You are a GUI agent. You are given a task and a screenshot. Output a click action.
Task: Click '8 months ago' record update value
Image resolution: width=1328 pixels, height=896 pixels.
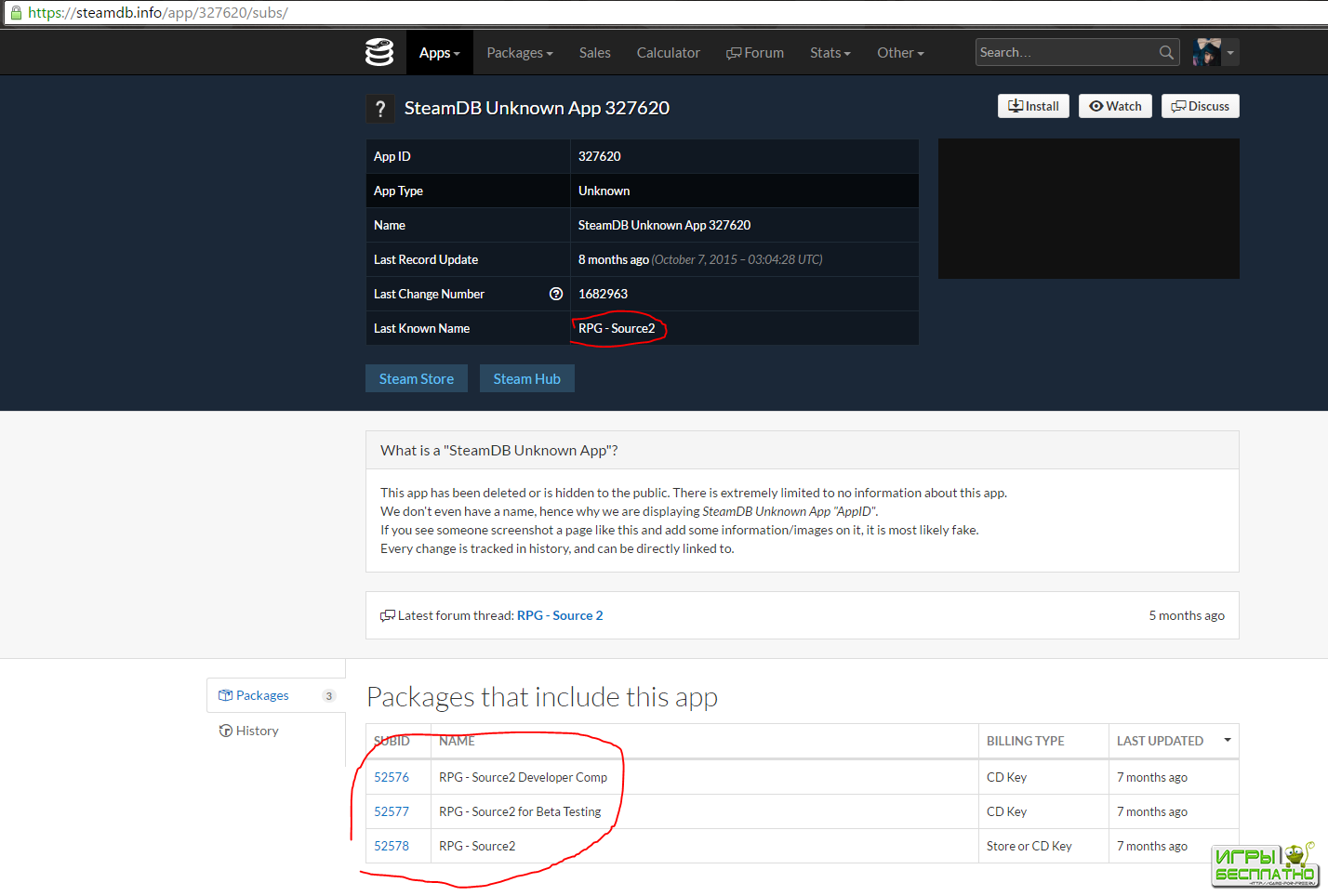click(x=614, y=259)
